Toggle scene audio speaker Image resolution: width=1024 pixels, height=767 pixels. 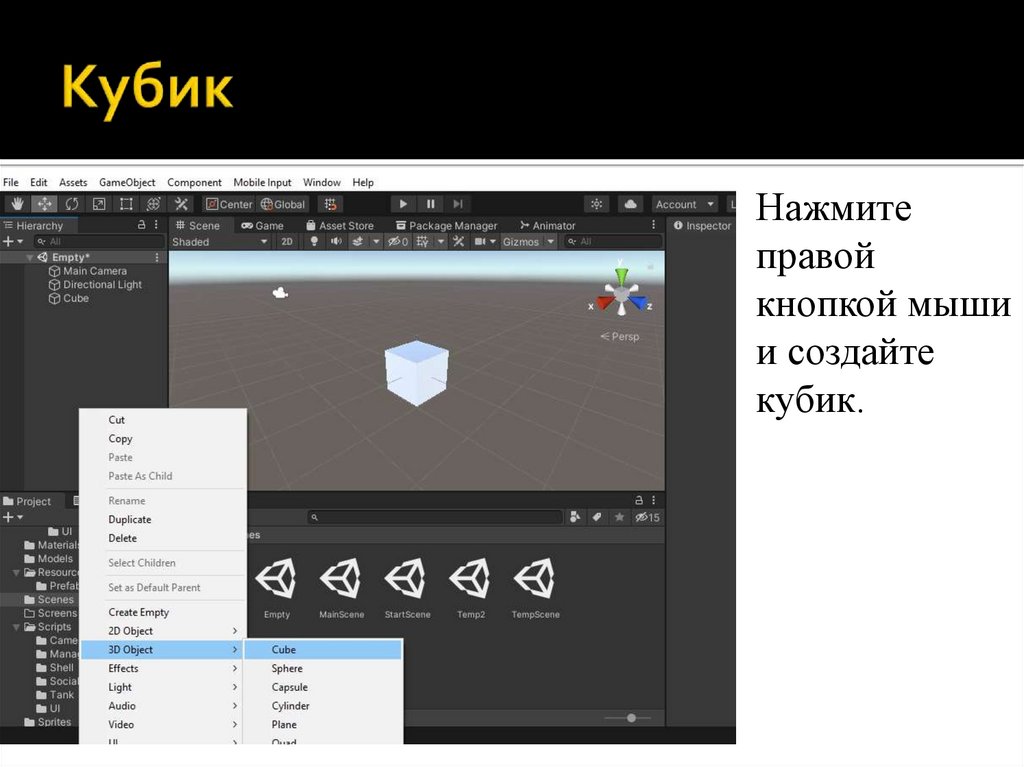point(336,242)
